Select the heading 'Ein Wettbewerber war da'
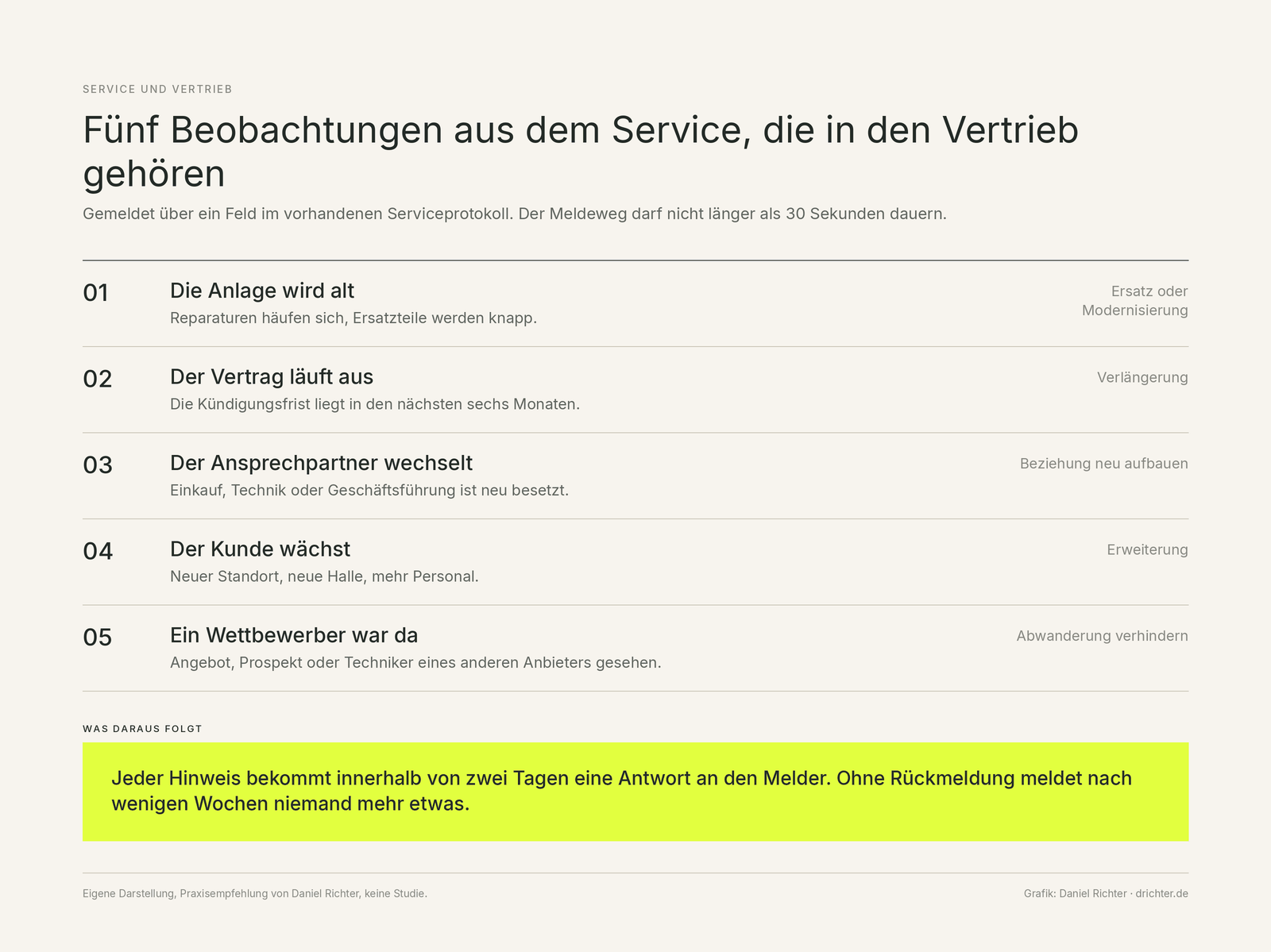Screen dimensions: 1271x952 pos(294,635)
